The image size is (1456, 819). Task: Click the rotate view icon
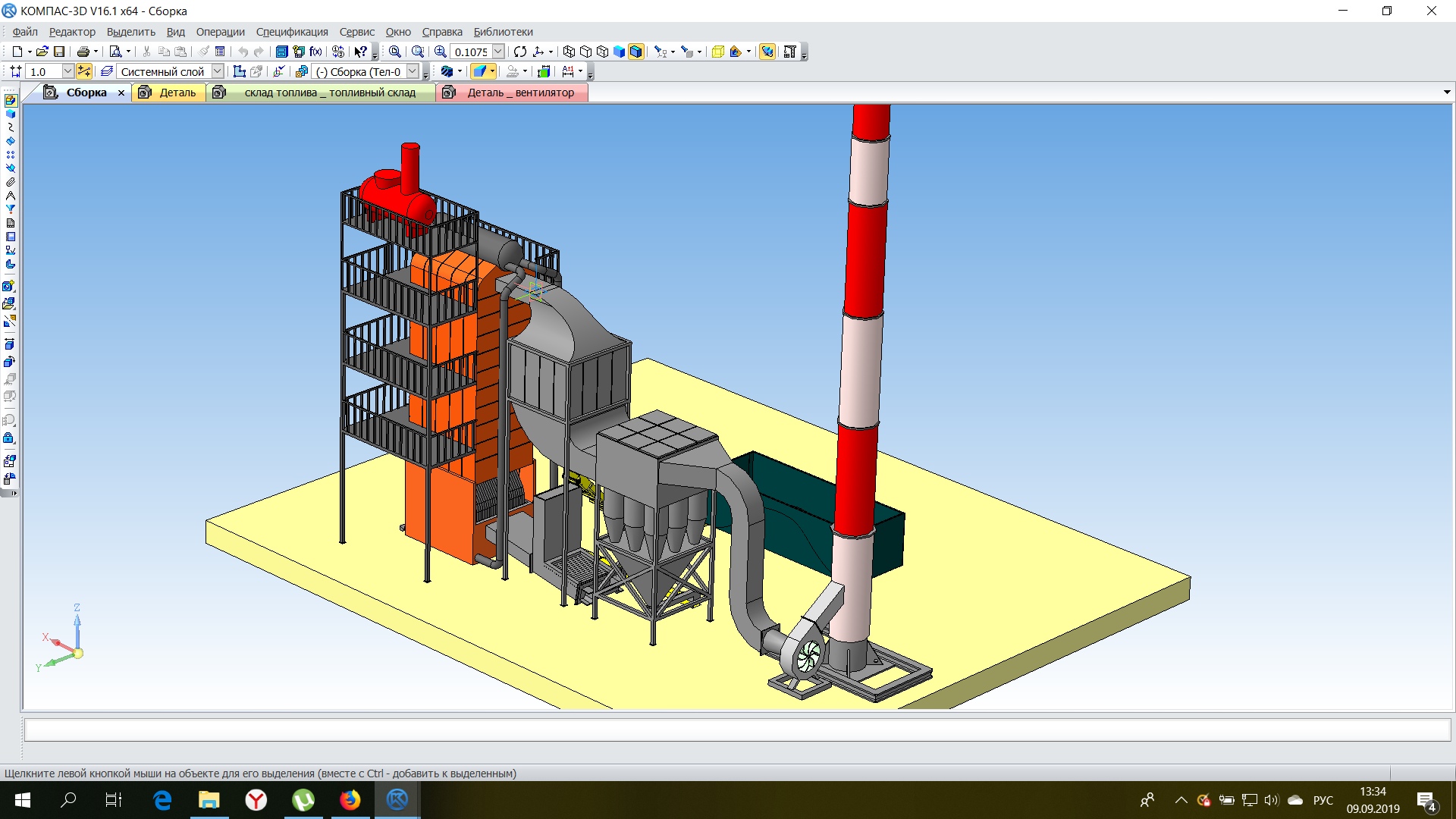[520, 52]
